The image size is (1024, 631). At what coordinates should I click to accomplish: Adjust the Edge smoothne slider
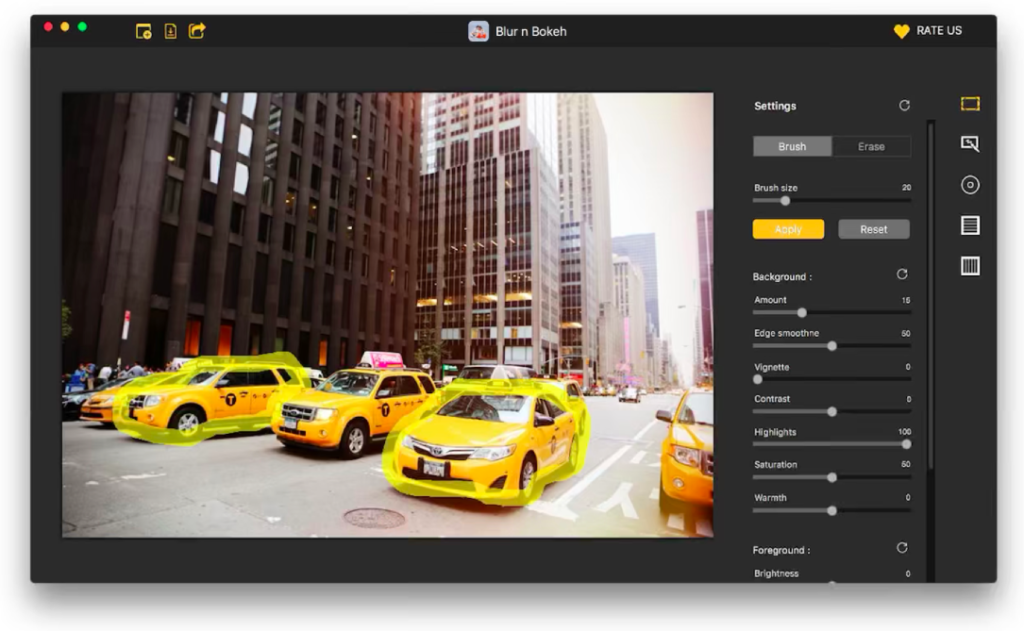832,346
